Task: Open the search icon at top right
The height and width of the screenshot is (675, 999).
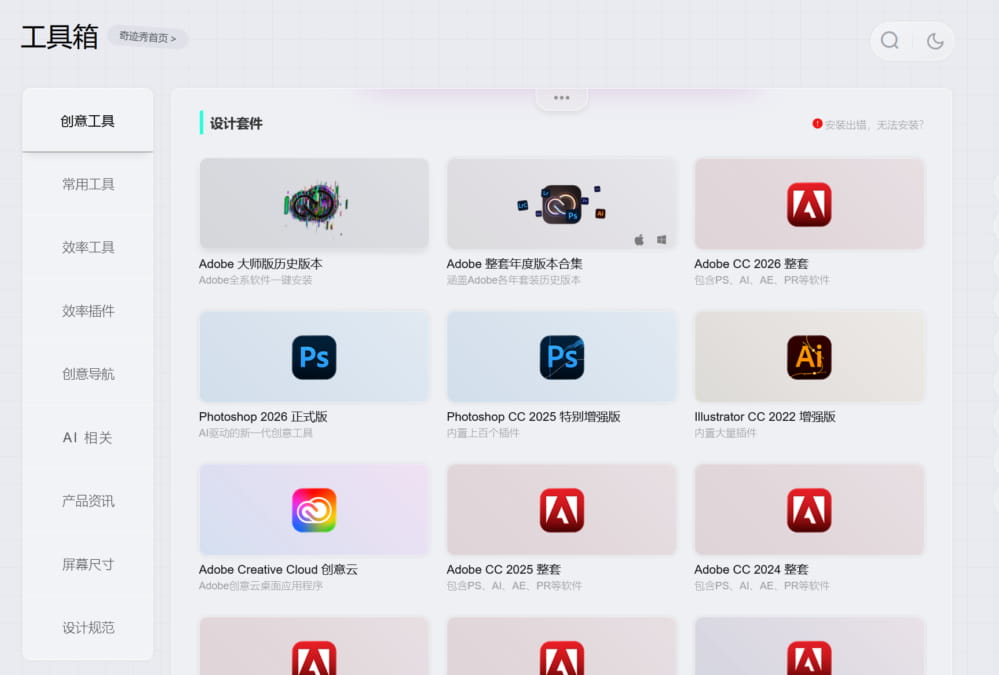Action: [x=889, y=41]
